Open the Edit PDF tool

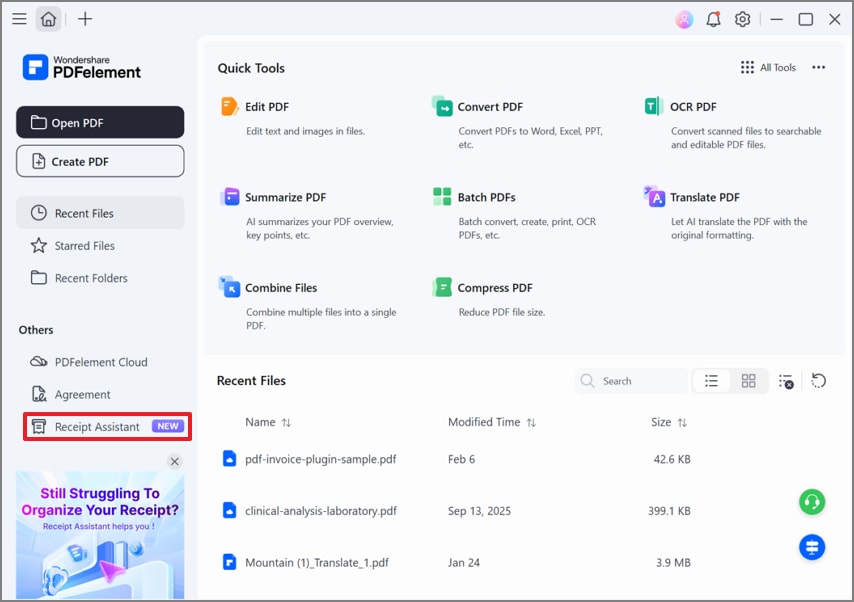click(x=269, y=107)
